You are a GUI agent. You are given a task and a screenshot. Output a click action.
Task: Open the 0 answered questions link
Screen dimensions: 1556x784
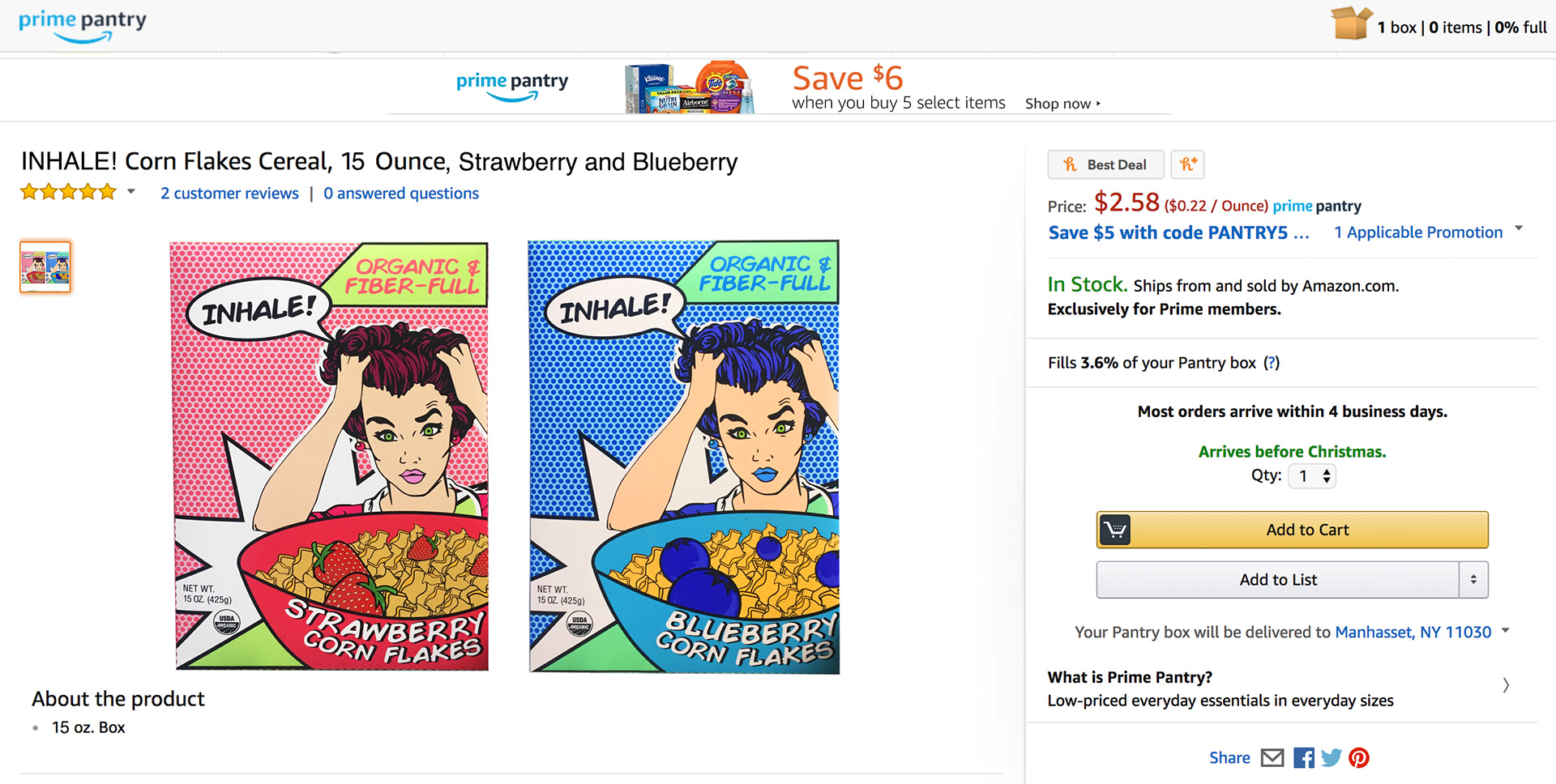tap(401, 194)
